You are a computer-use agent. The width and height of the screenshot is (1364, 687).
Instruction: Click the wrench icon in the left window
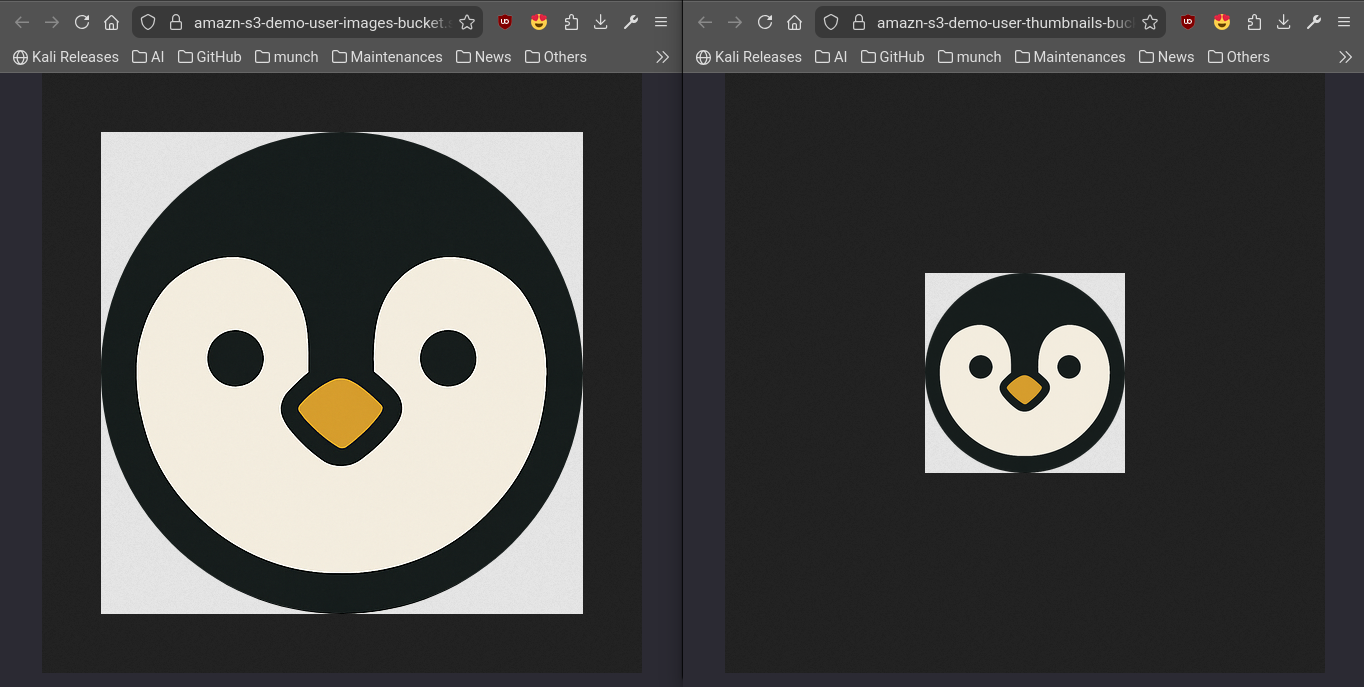point(631,22)
